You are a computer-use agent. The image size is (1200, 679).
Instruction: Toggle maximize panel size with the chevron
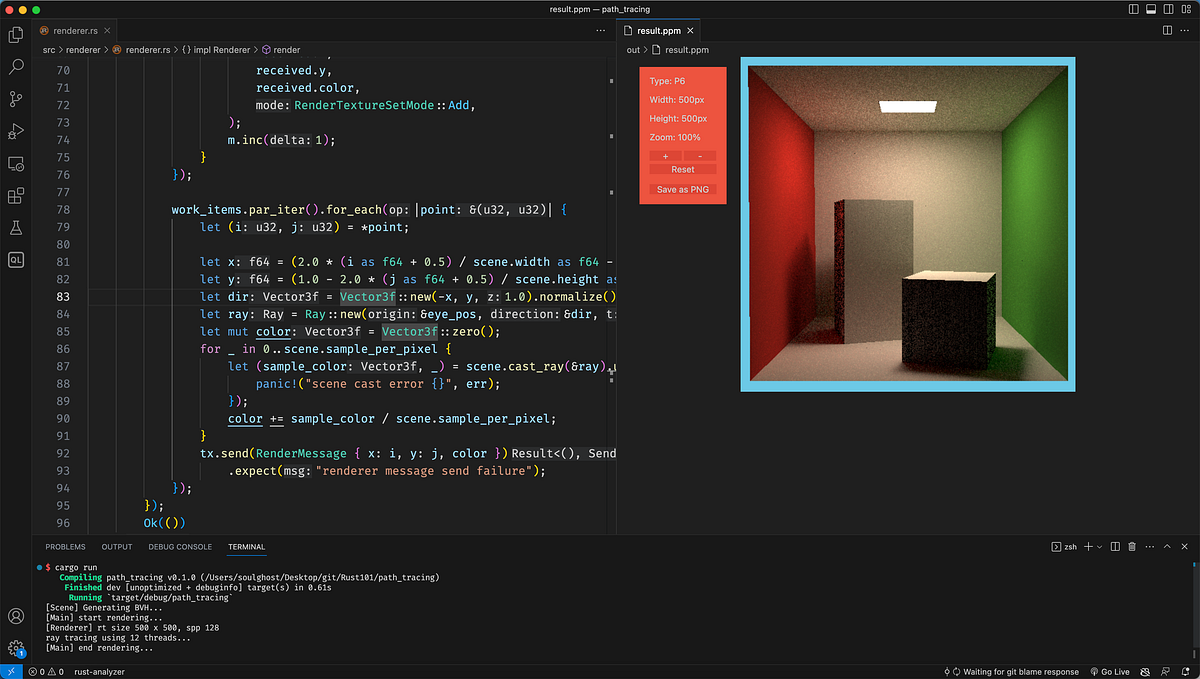[1167, 547]
